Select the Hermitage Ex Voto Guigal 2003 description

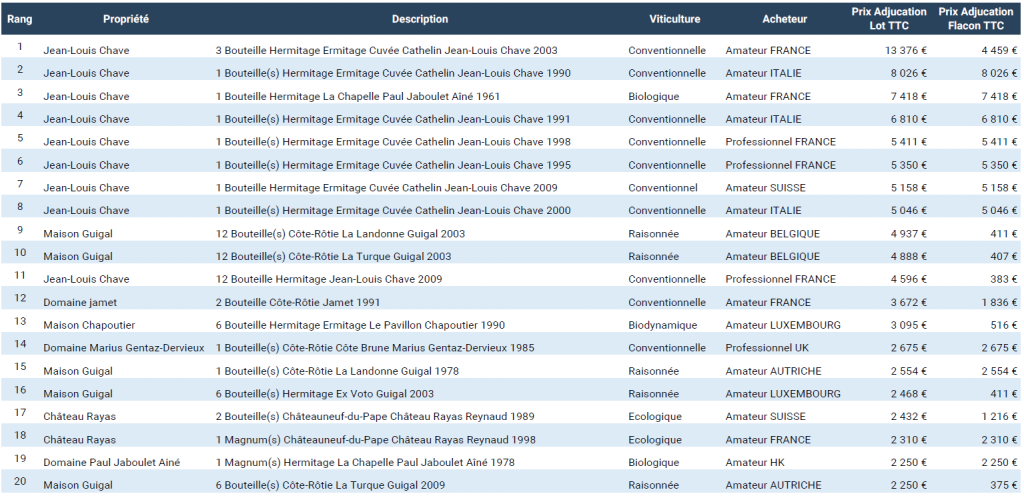325,394
